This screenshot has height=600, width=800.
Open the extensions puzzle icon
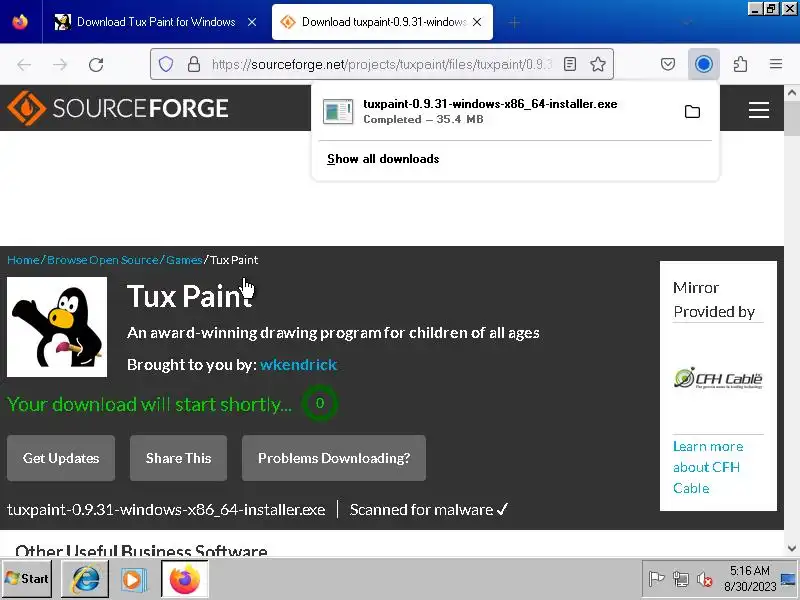click(740, 64)
